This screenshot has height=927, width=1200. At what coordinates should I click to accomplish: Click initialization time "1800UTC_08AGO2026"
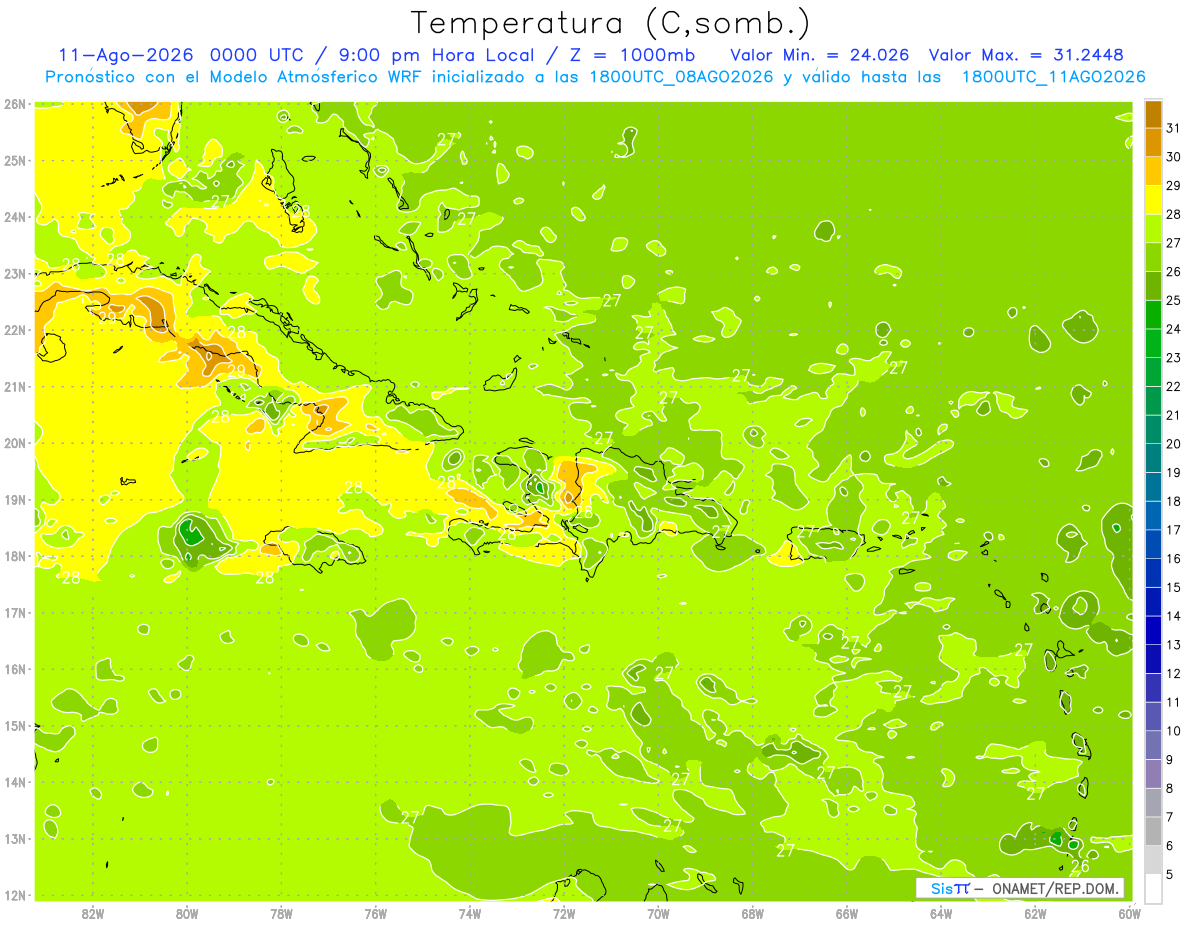click(680, 77)
